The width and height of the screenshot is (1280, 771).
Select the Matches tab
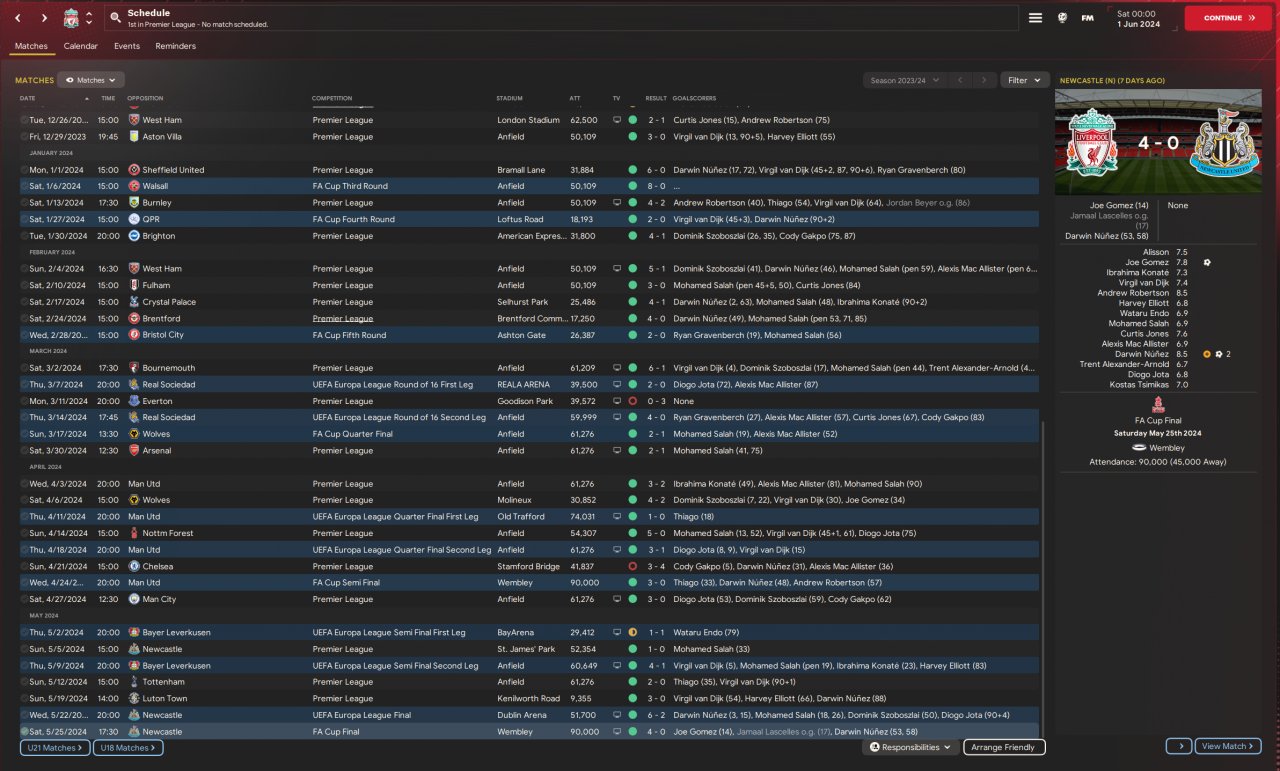[31, 46]
